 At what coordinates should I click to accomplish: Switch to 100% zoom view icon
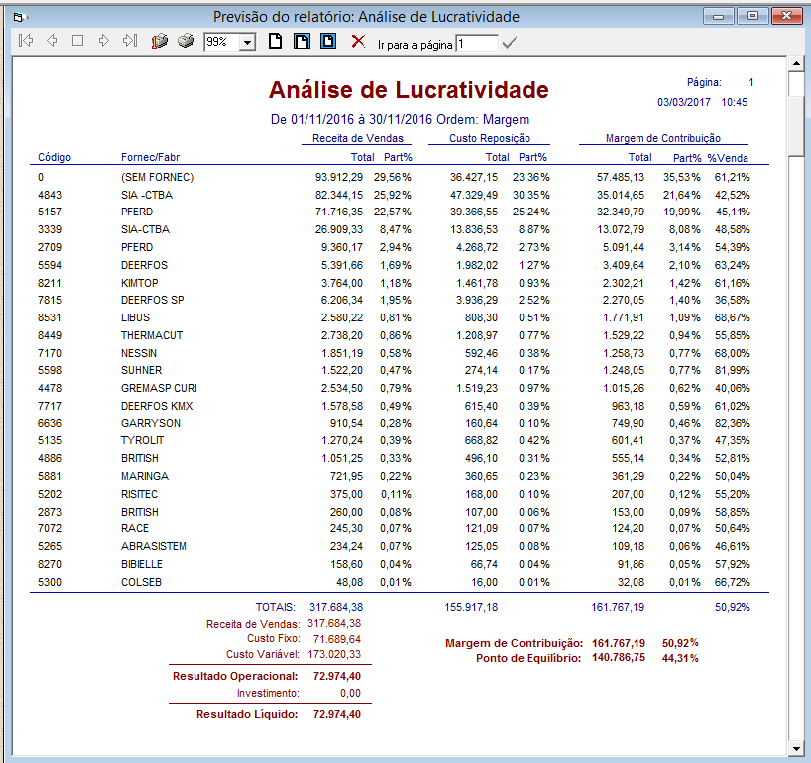point(327,41)
